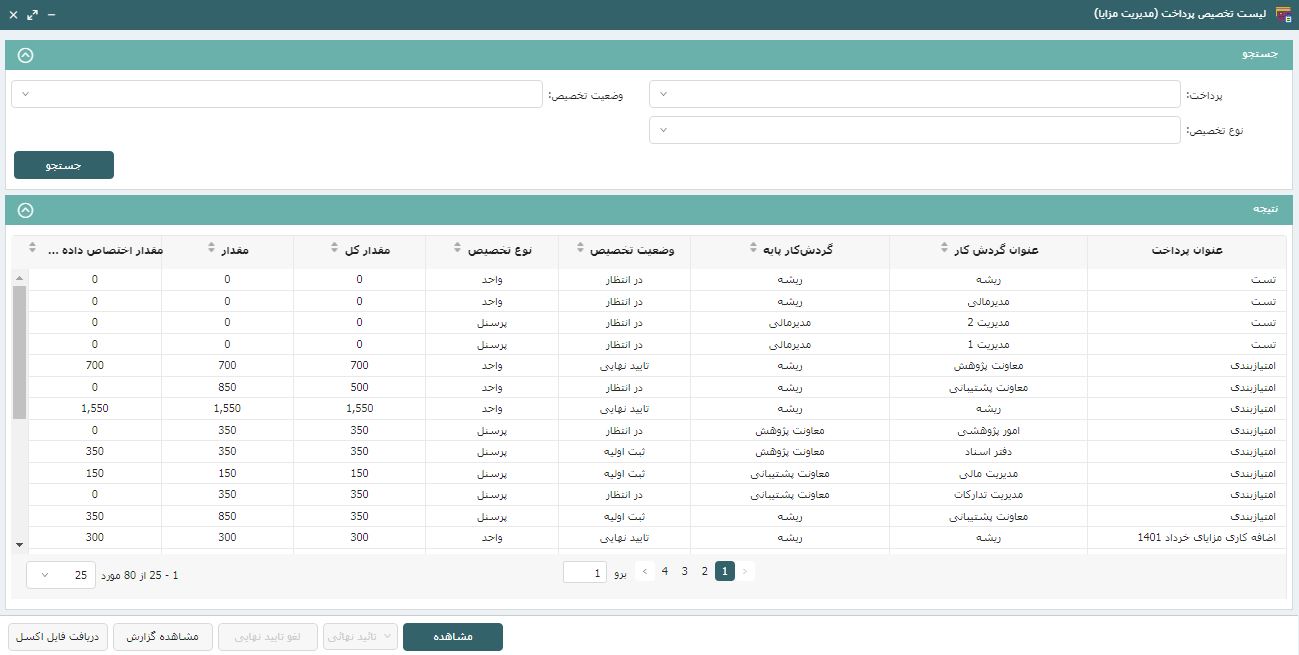Open the وضعیت تخصیص dropdown
The width and height of the screenshot is (1299, 655).
pos(277,93)
